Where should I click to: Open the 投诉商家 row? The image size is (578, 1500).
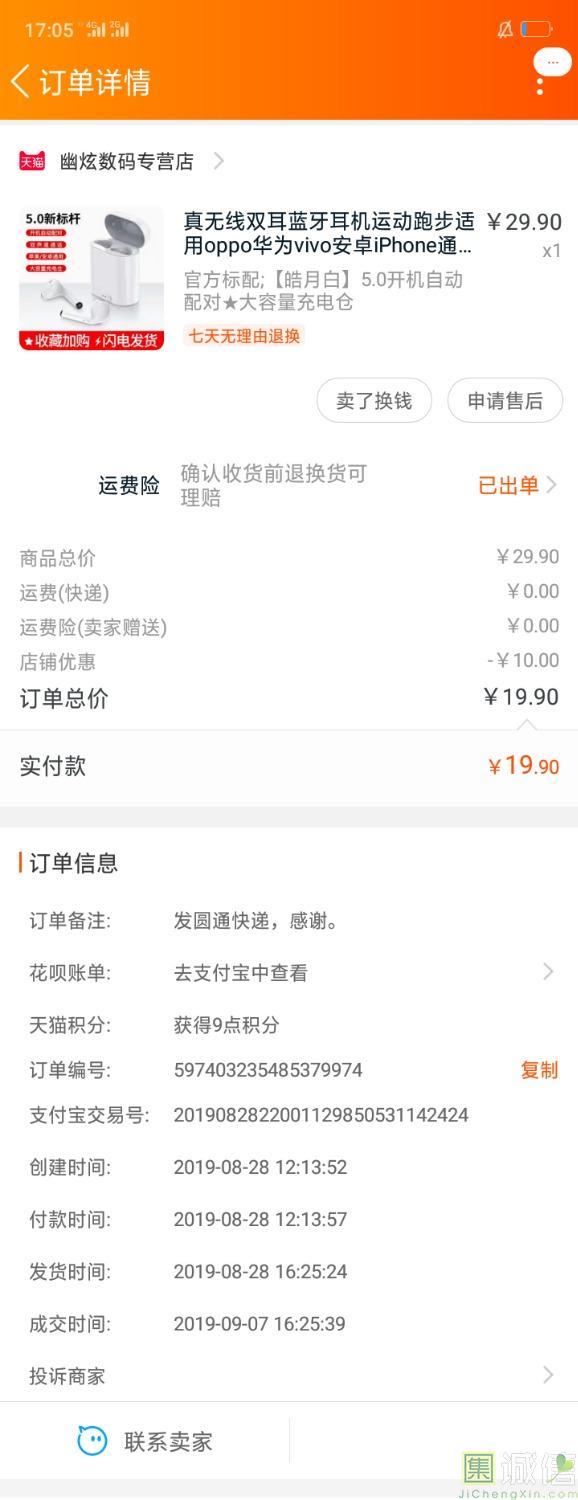289,1376
